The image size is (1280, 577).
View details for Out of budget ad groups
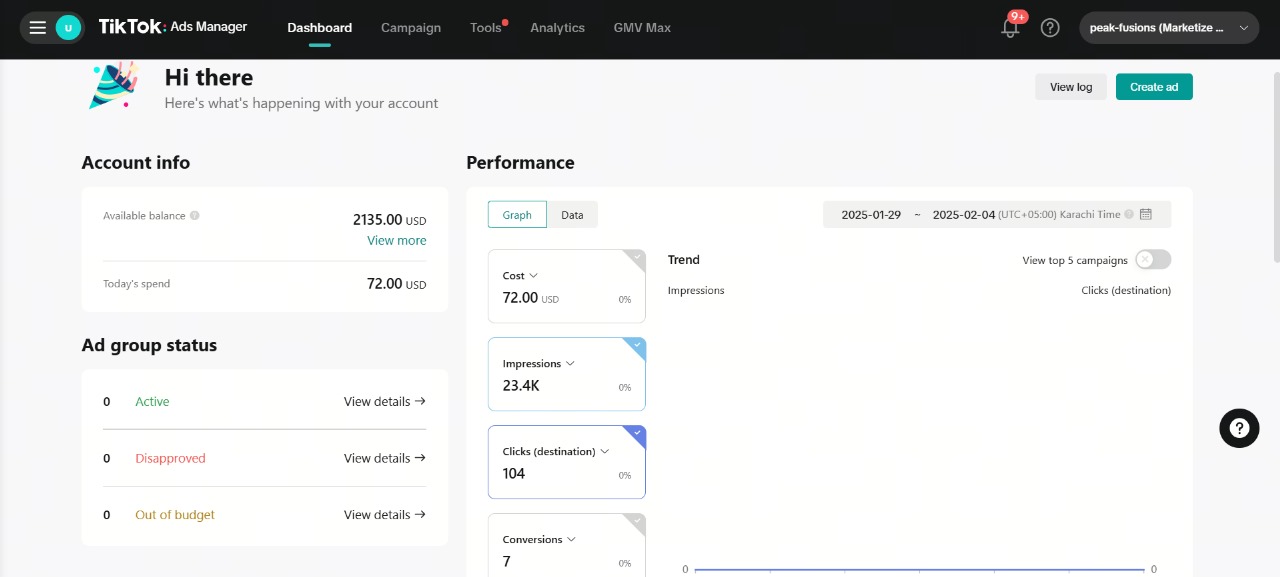[x=385, y=515]
